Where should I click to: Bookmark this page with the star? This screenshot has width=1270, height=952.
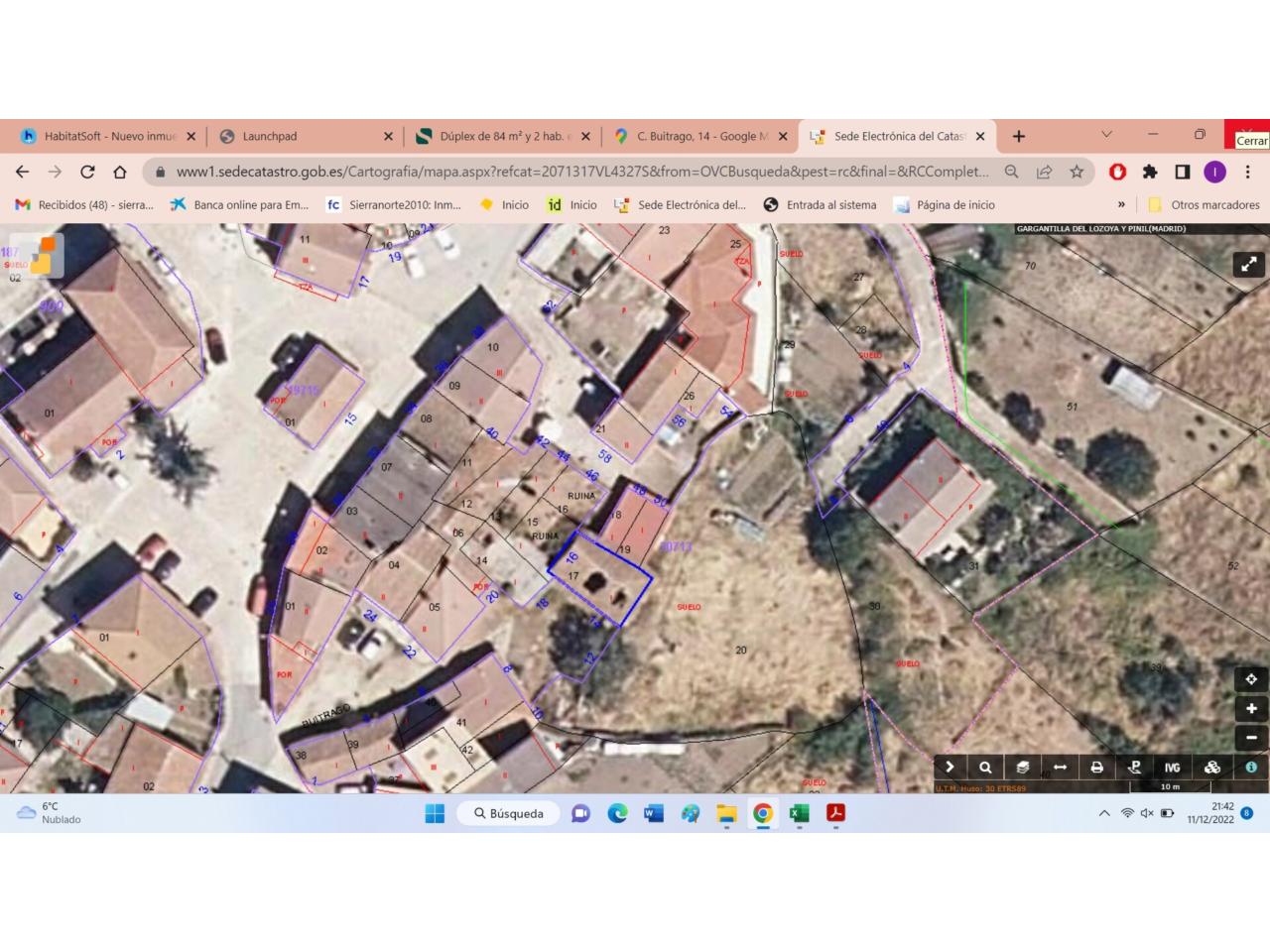(1077, 172)
